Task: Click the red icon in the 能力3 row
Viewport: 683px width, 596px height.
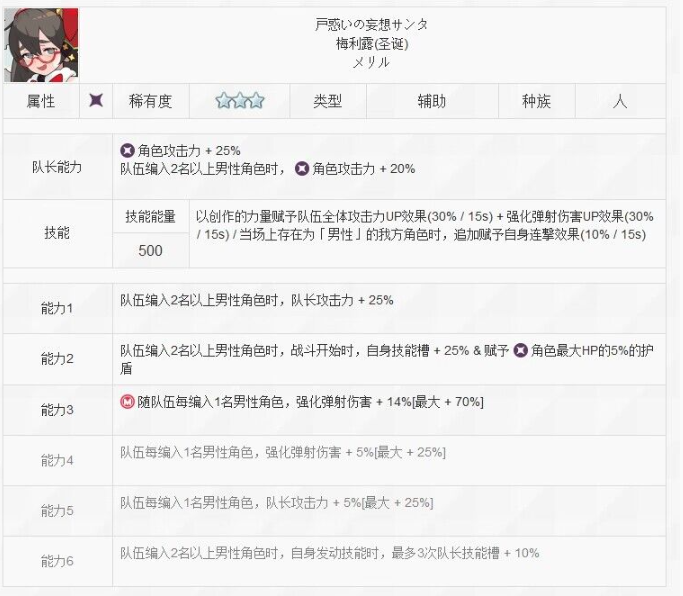Action: (126, 402)
